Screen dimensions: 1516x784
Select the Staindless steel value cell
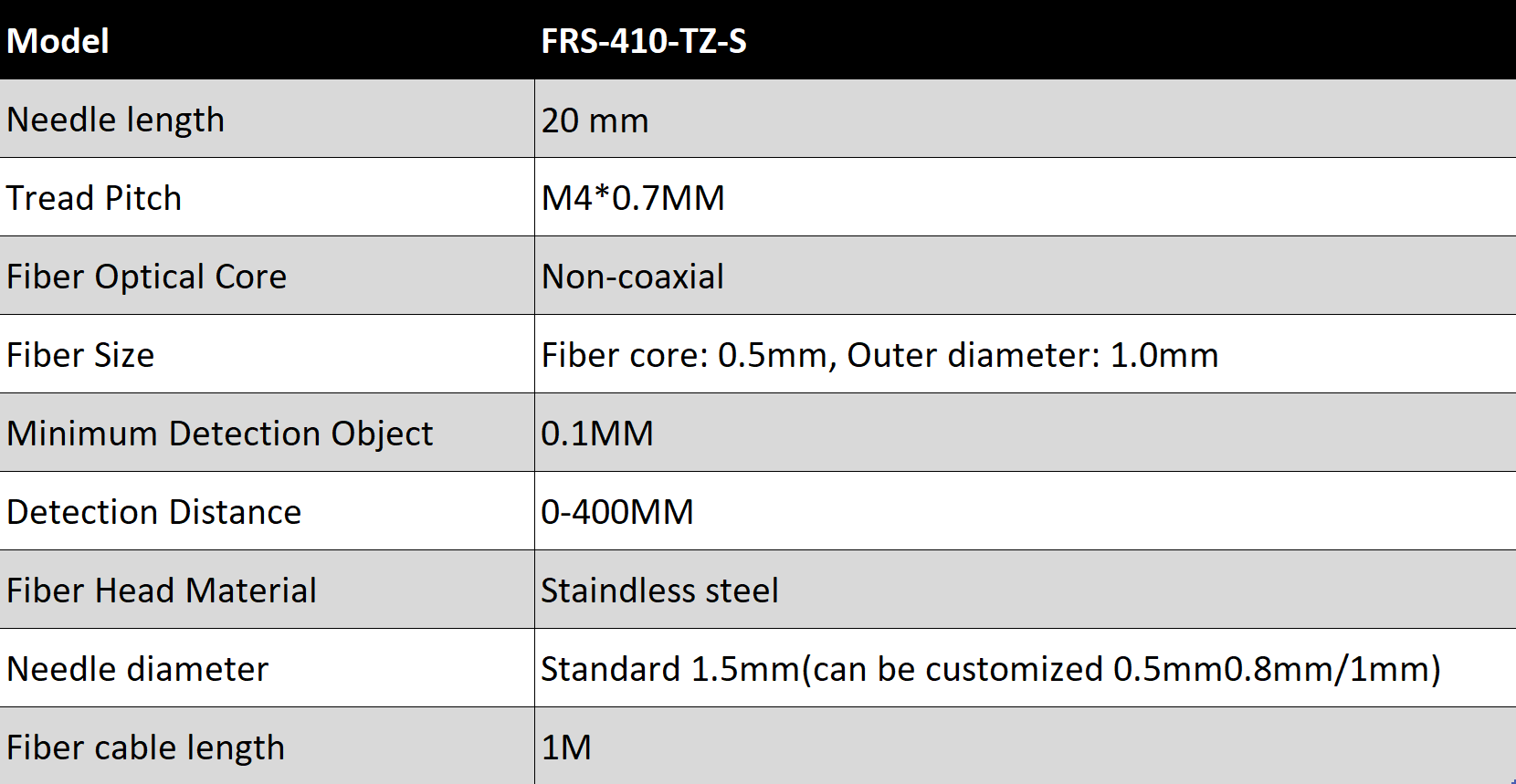pyautogui.click(x=1025, y=590)
